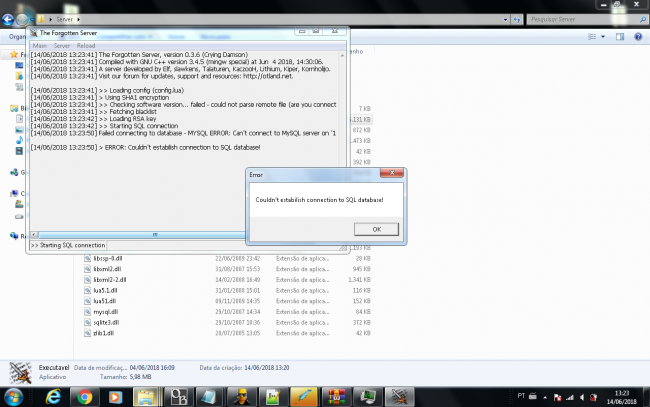Click the scroll-up arrow of the server log
This screenshot has height=407, width=650.
(x=342, y=55)
